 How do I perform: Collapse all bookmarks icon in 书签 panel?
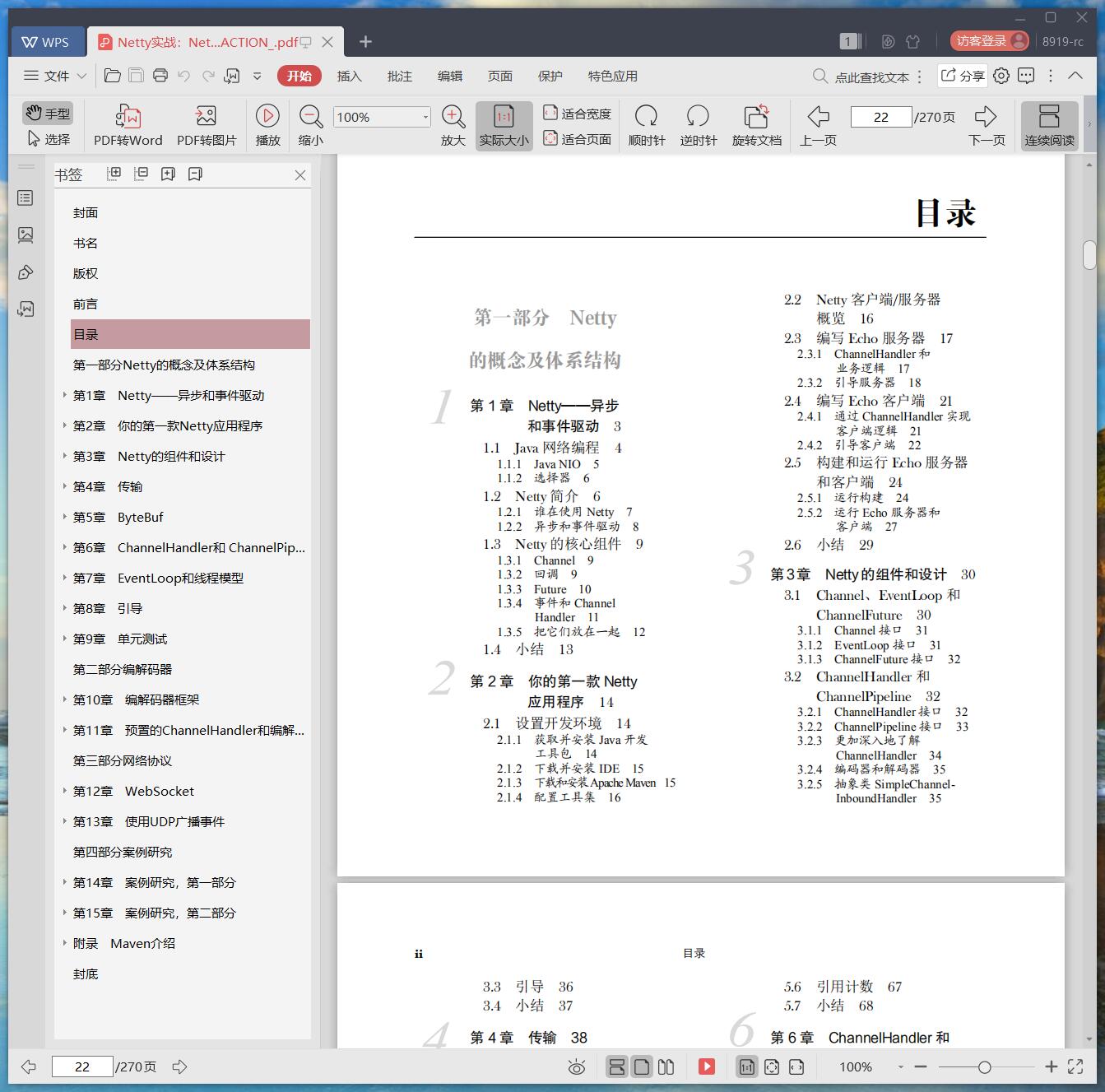pos(142,174)
